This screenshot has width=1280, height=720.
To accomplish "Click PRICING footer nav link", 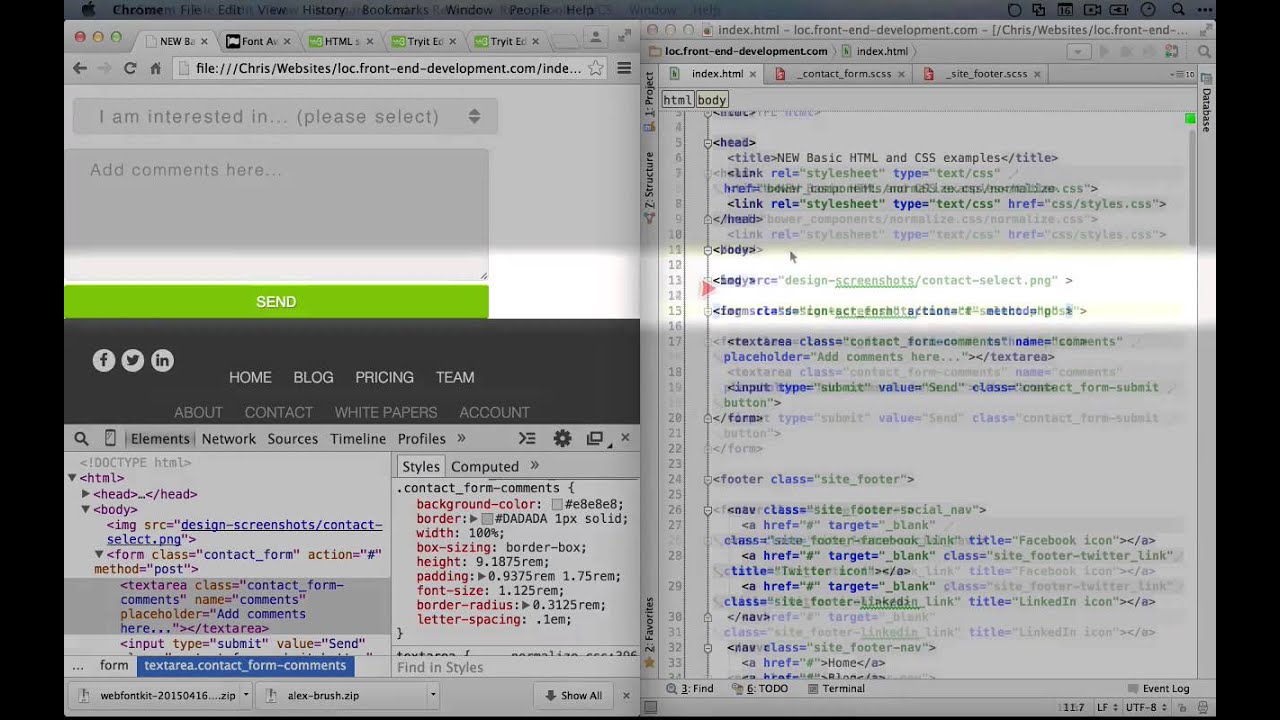I will click(x=384, y=377).
